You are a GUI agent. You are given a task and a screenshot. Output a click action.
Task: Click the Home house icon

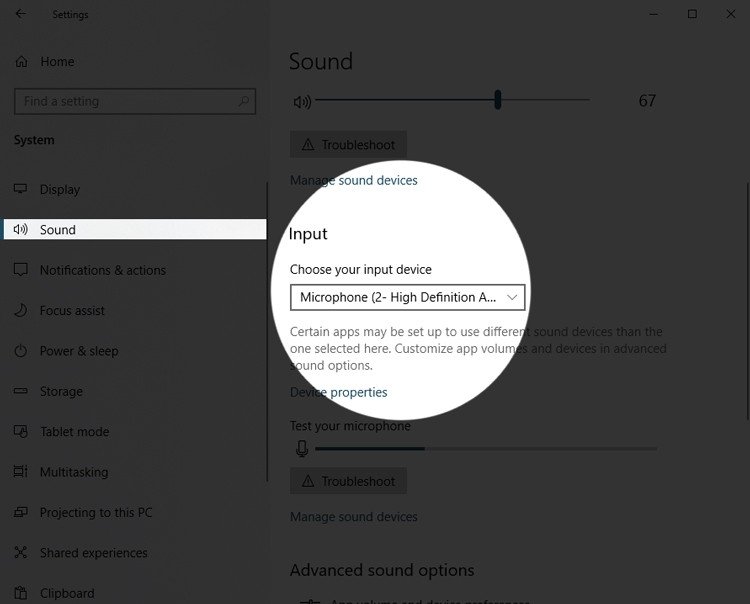tap(21, 62)
